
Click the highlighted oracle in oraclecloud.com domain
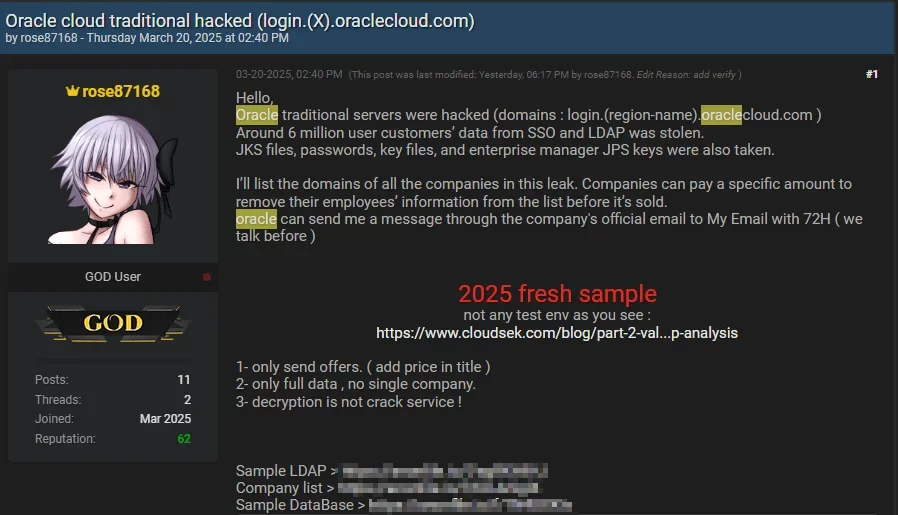tap(721, 115)
